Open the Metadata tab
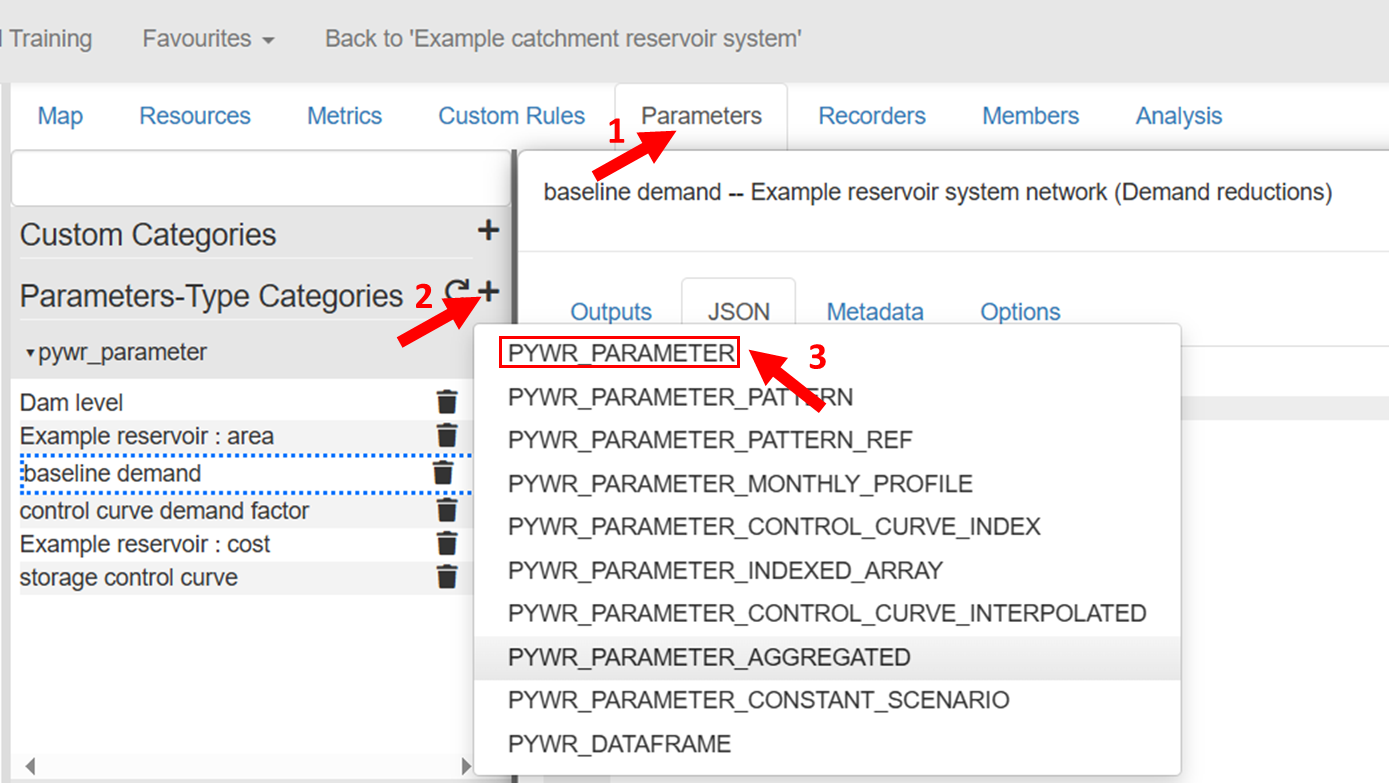The width and height of the screenshot is (1389, 783). pyautogui.click(x=874, y=312)
